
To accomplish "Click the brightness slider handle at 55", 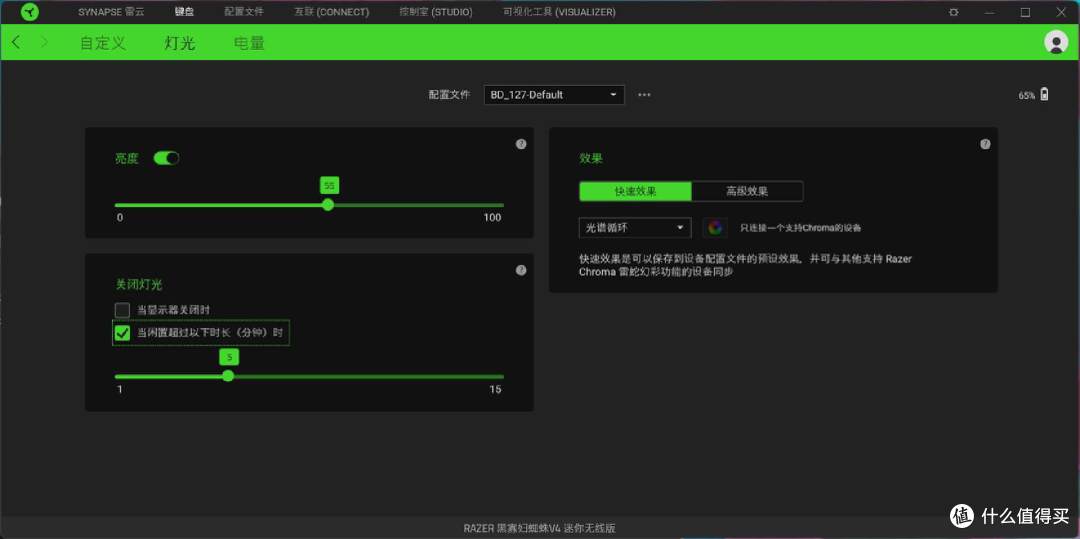I will 328,204.
